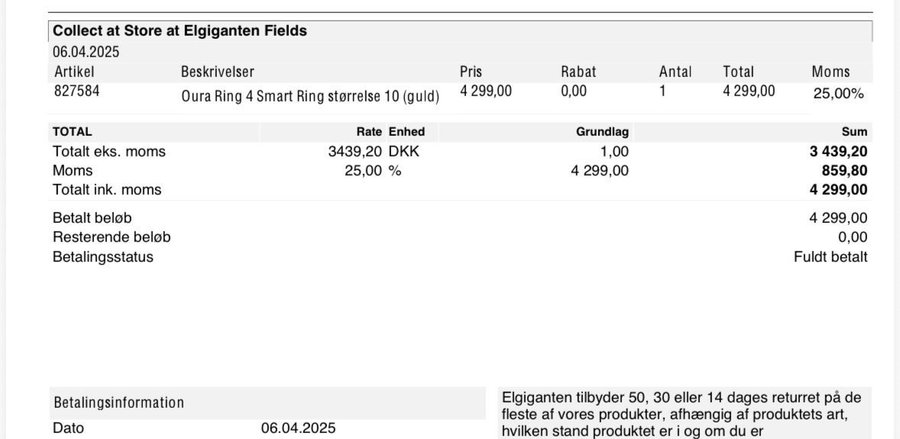Select article number 827584
The height and width of the screenshot is (439, 900).
click(76, 91)
